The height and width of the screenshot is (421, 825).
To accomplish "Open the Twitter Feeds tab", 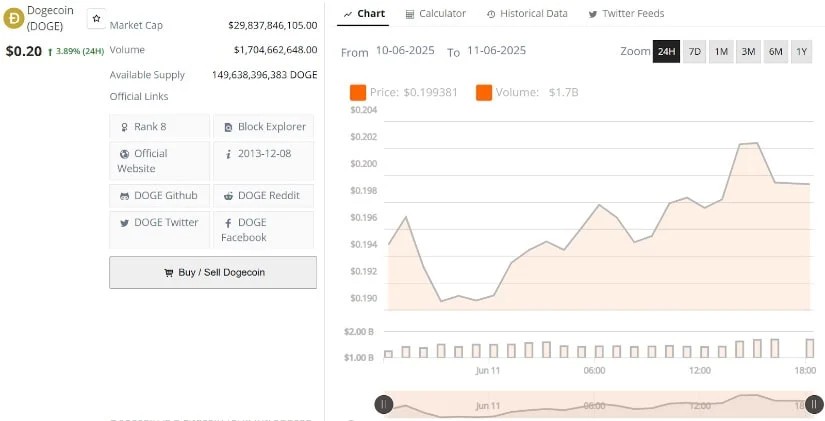I will click(x=626, y=14).
